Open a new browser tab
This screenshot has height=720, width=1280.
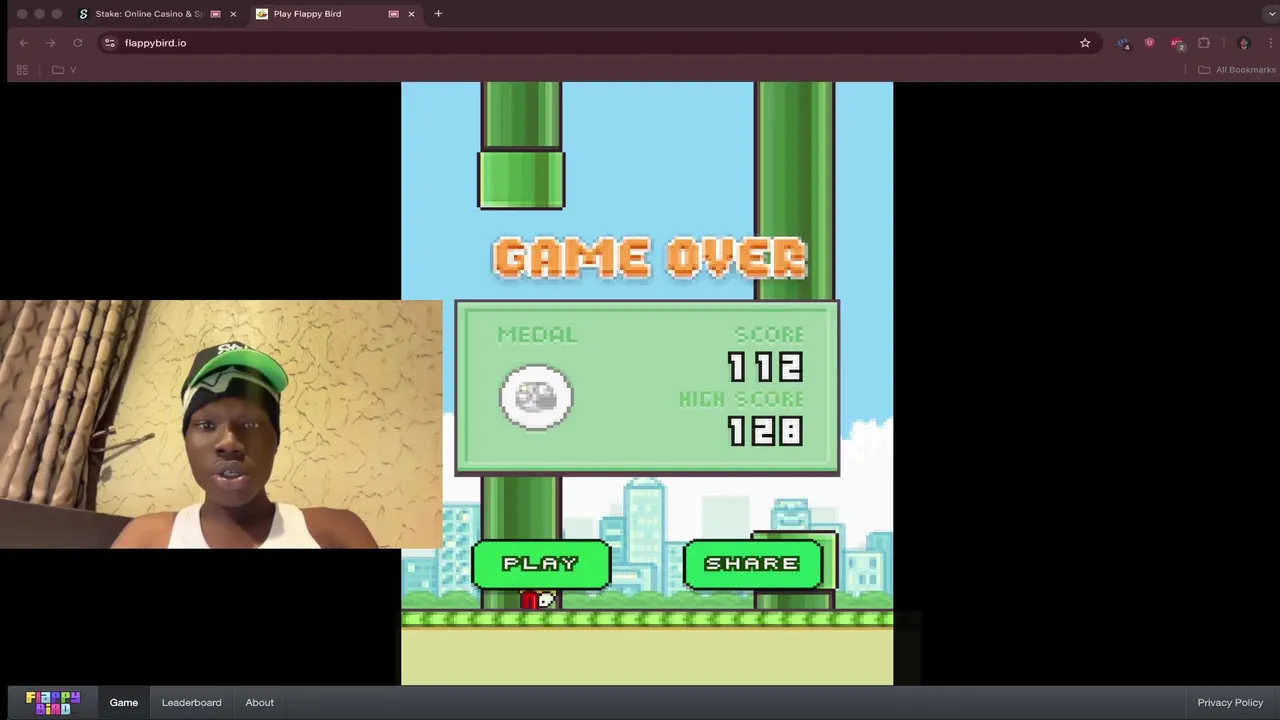(x=438, y=14)
